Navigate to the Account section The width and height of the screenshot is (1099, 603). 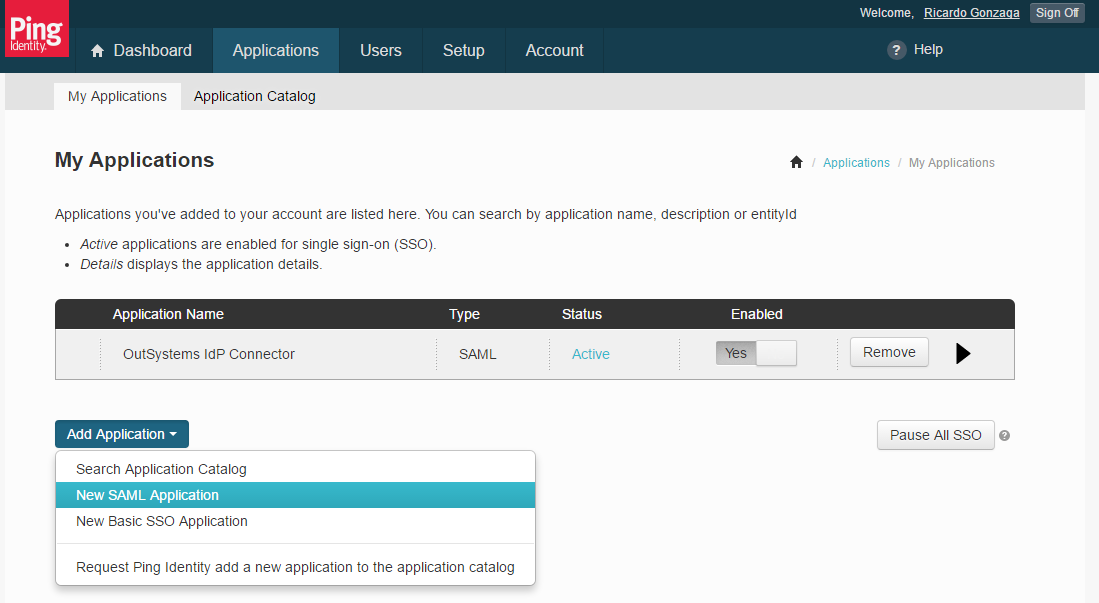tap(554, 50)
